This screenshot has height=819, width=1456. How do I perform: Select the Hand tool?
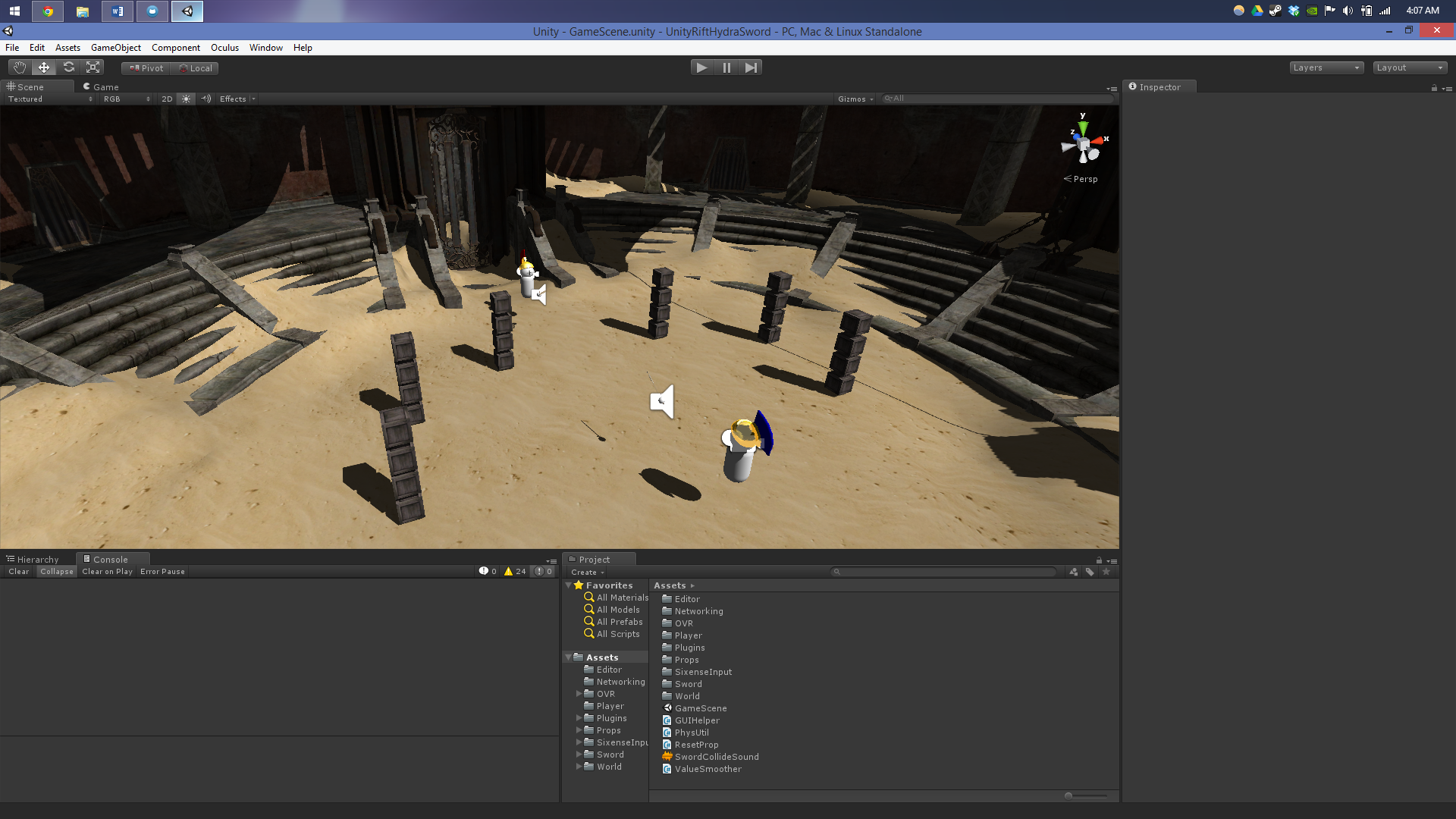point(20,67)
